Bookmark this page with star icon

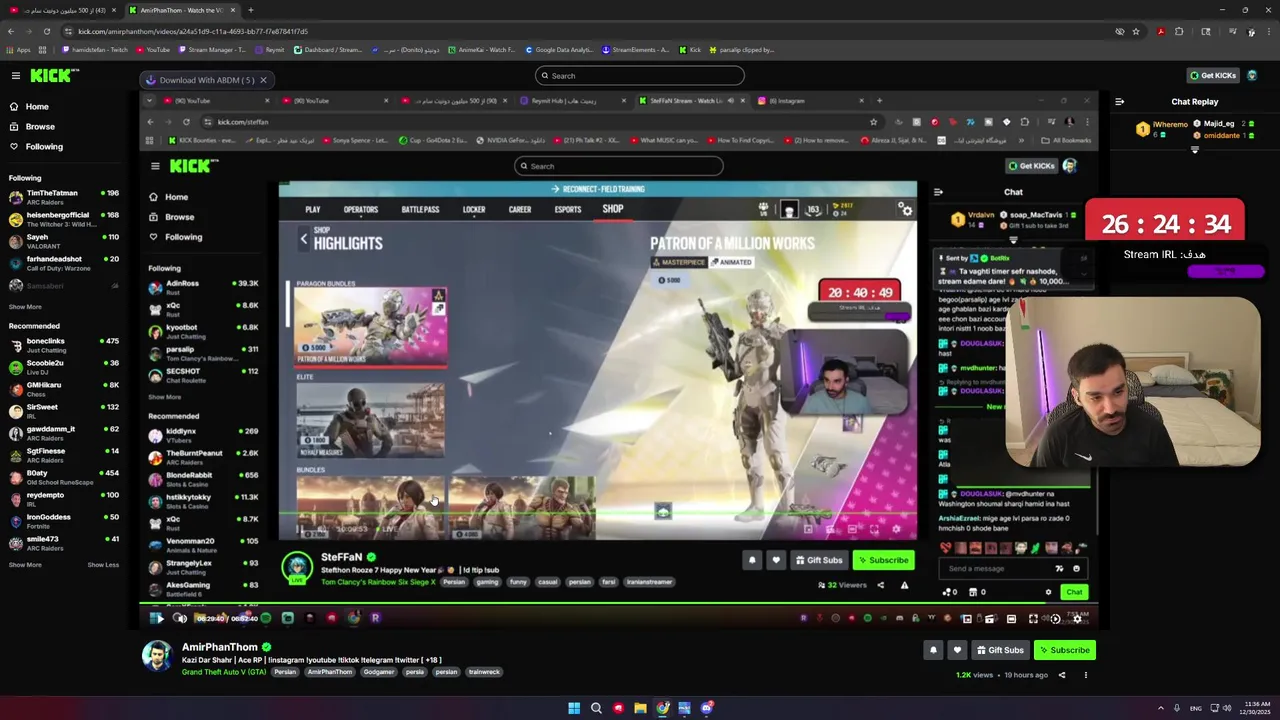pyautogui.click(x=1136, y=31)
